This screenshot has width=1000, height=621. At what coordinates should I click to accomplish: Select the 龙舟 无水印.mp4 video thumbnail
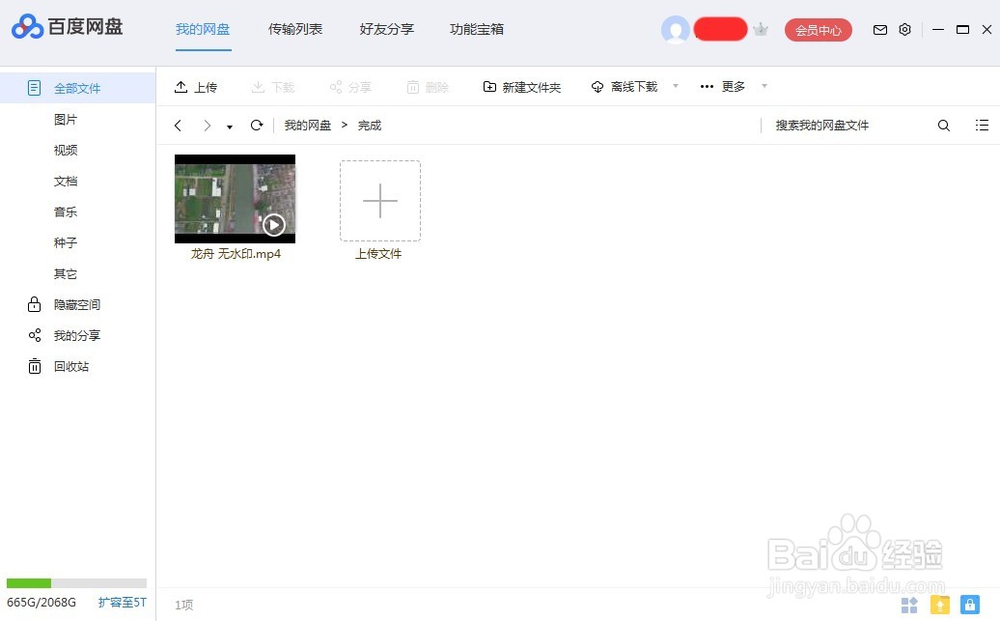coord(235,199)
